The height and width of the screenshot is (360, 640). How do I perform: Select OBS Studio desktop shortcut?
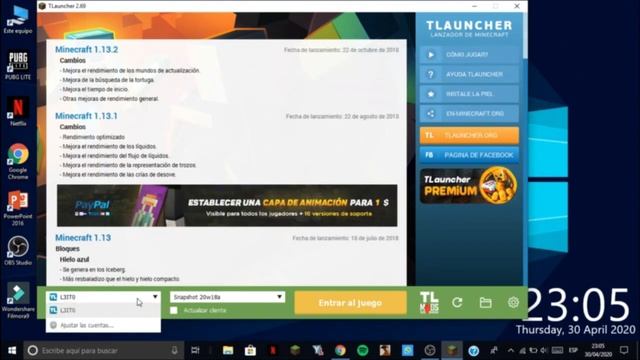(x=18, y=251)
